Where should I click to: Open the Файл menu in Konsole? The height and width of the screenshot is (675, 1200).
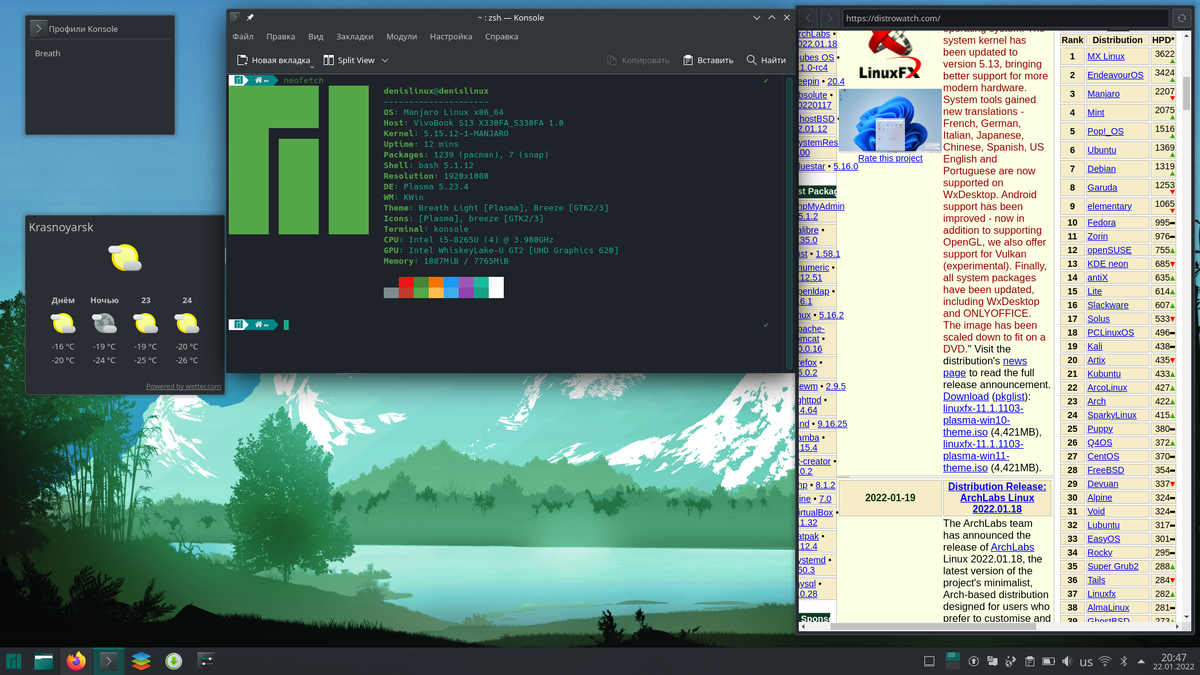tap(243, 36)
